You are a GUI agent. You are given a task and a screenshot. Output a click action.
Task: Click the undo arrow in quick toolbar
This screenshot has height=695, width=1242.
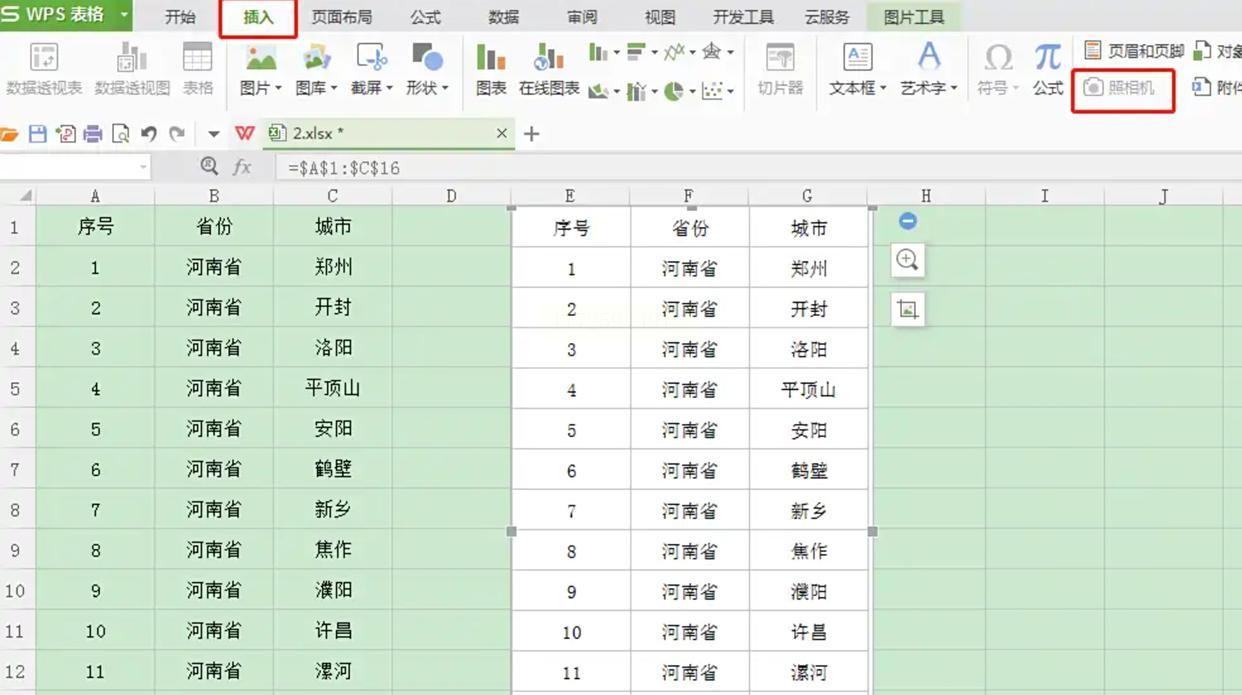pyautogui.click(x=149, y=134)
